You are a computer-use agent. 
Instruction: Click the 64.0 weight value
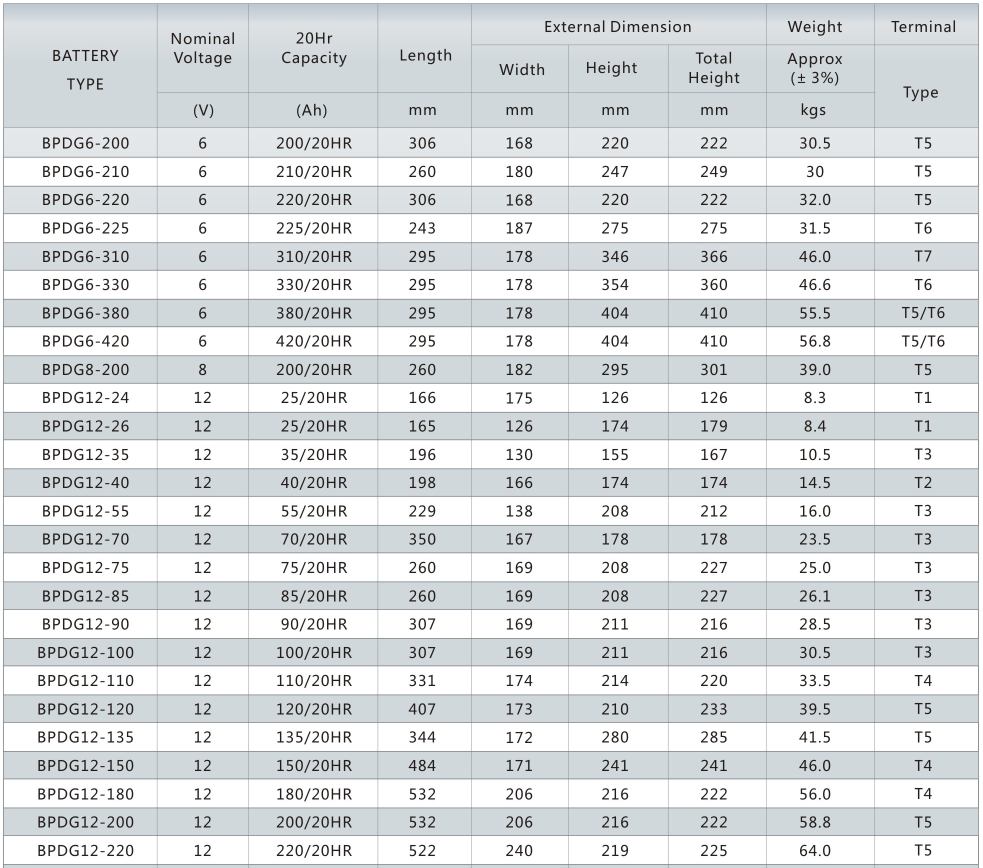click(815, 850)
